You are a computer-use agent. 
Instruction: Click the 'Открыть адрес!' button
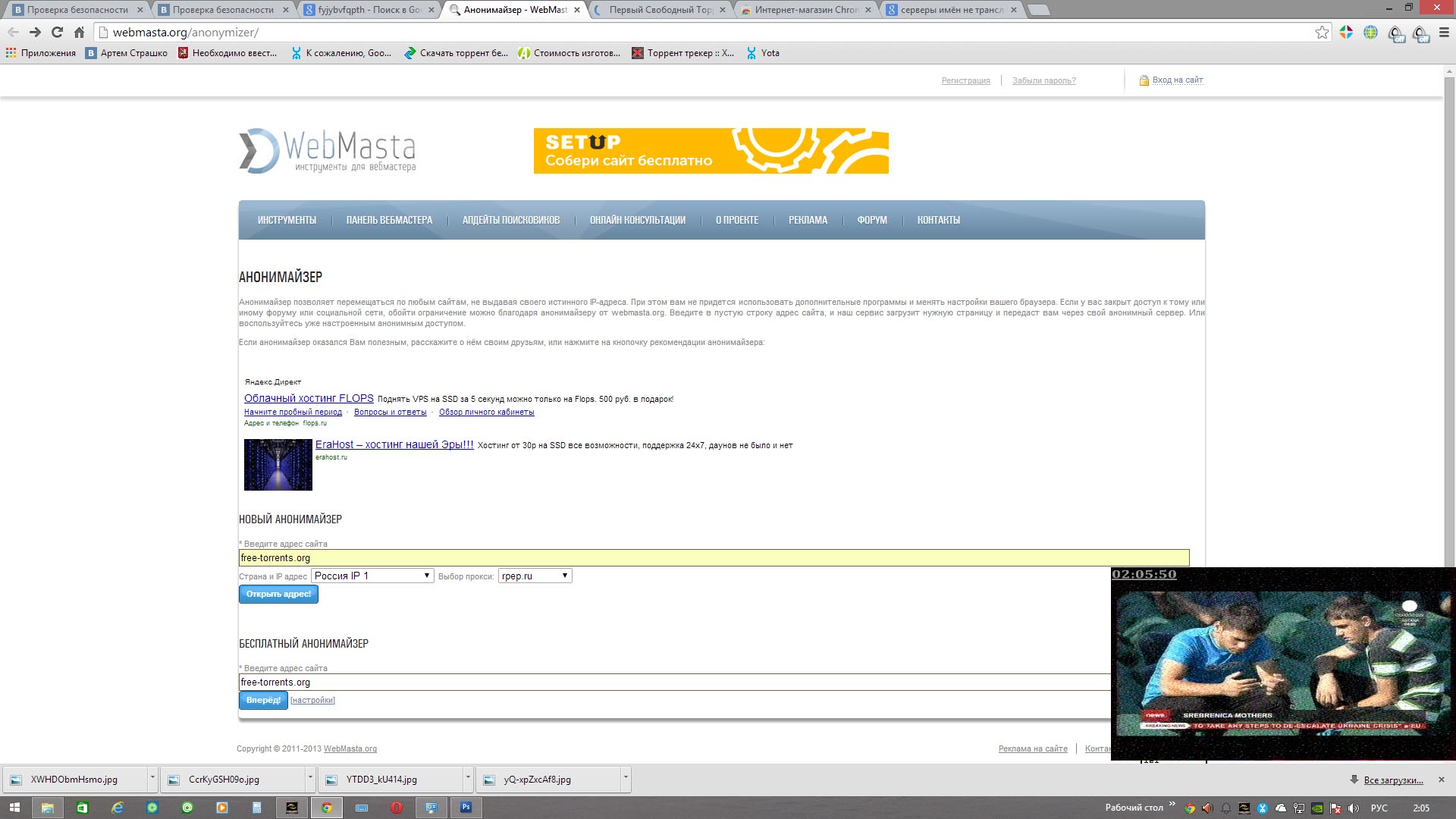278,595
